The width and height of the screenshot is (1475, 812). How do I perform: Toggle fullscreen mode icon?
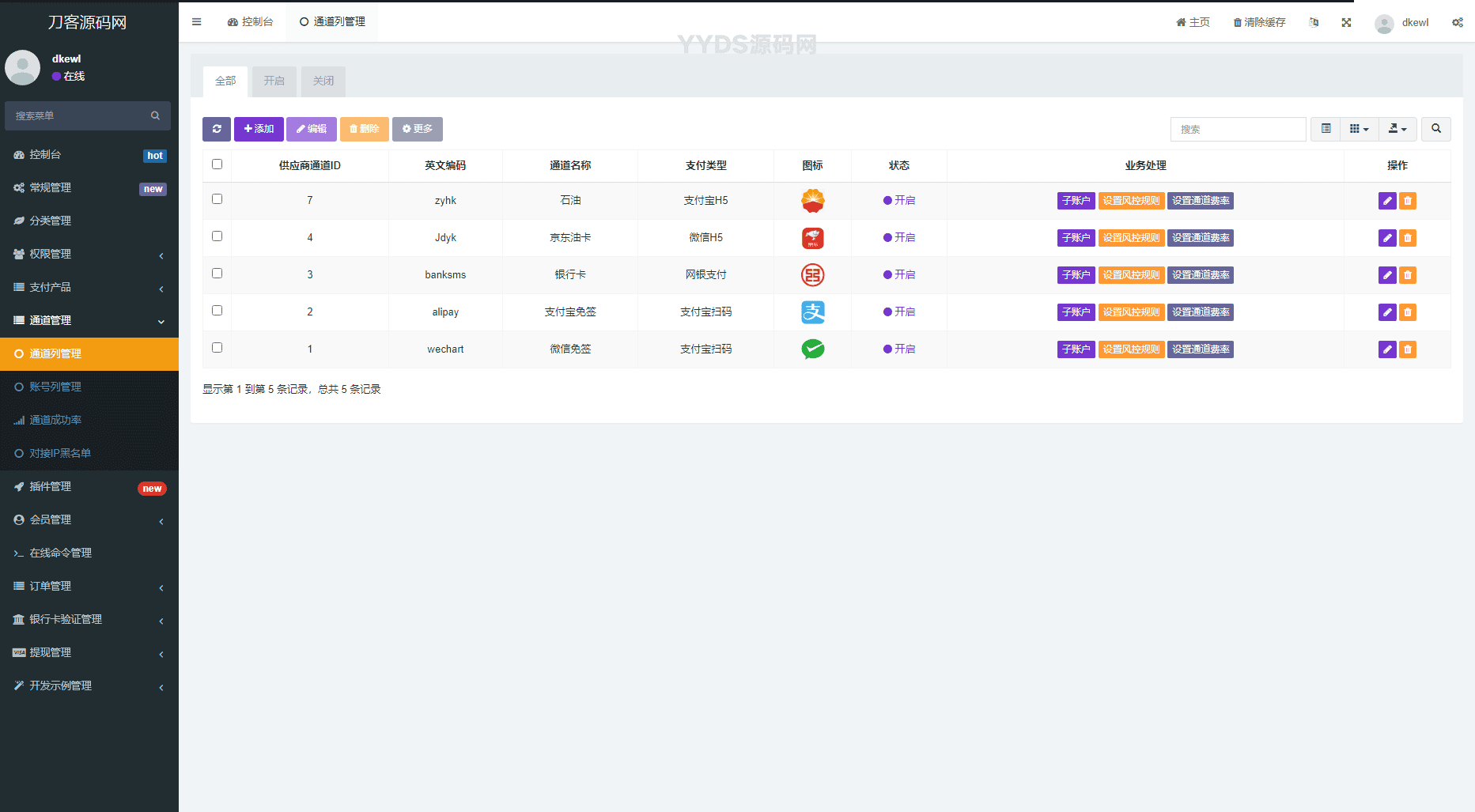pyautogui.click(x=1346, y=22)
